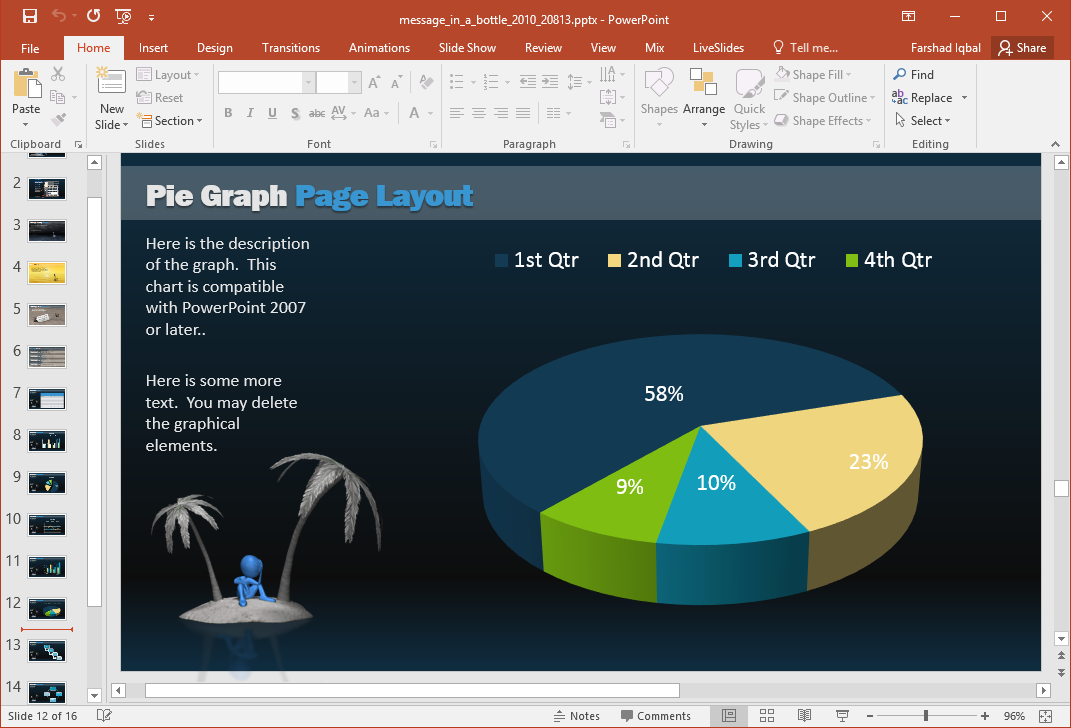This screenshot has height=728, width=1071.
Task: Click the zoom slider handle
Action: tap(926, 716)
